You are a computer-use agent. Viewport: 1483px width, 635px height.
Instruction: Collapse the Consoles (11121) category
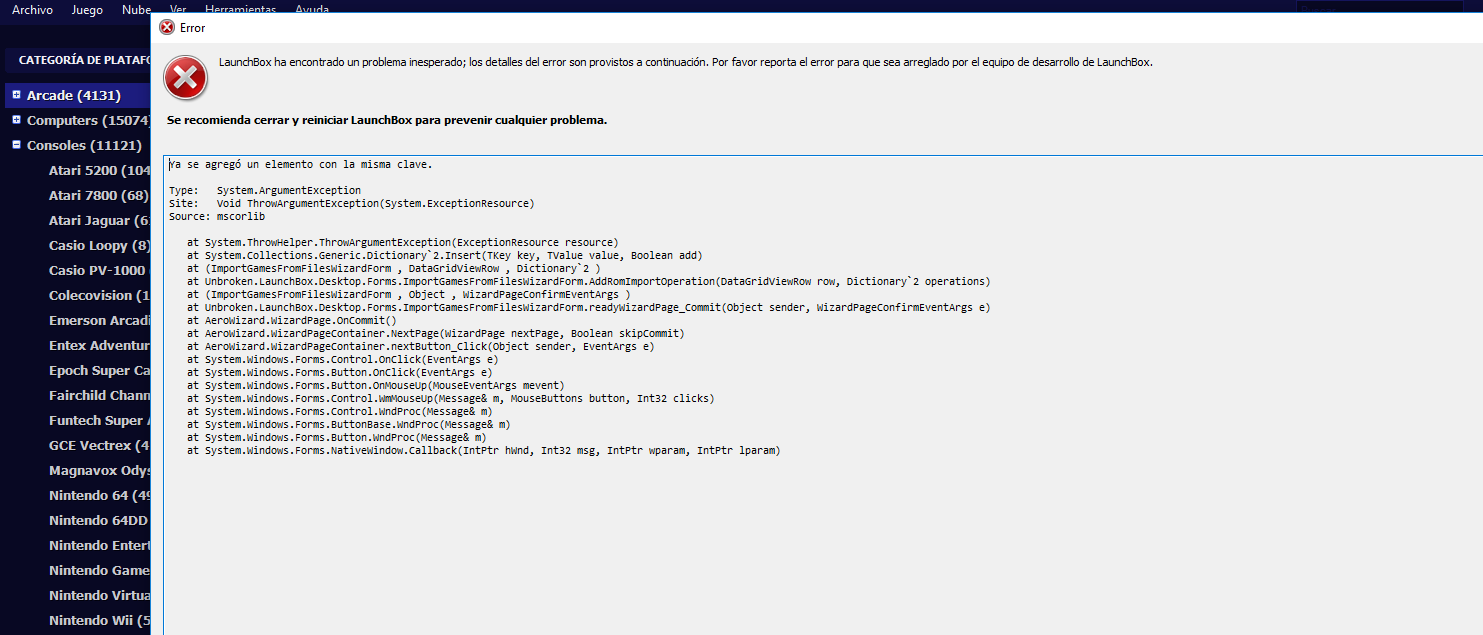pos(16,145)
